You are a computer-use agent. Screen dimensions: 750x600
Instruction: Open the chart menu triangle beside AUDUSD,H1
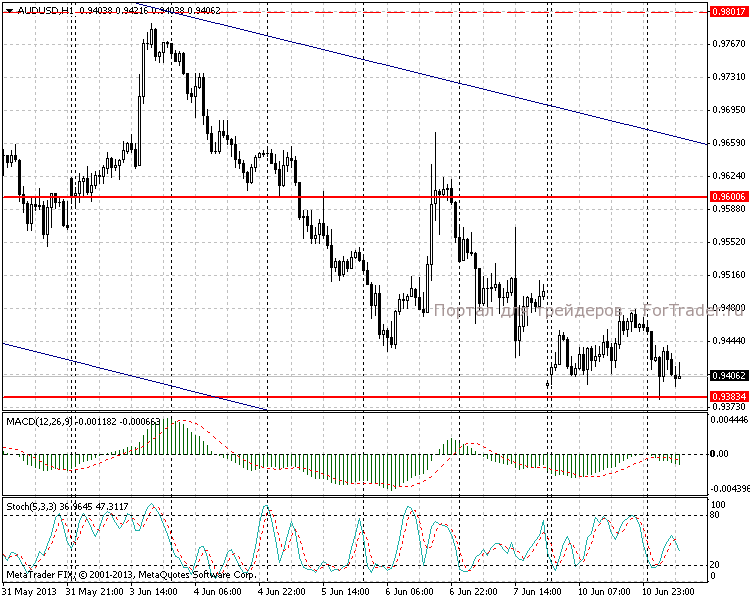click(x=9, y=10)
